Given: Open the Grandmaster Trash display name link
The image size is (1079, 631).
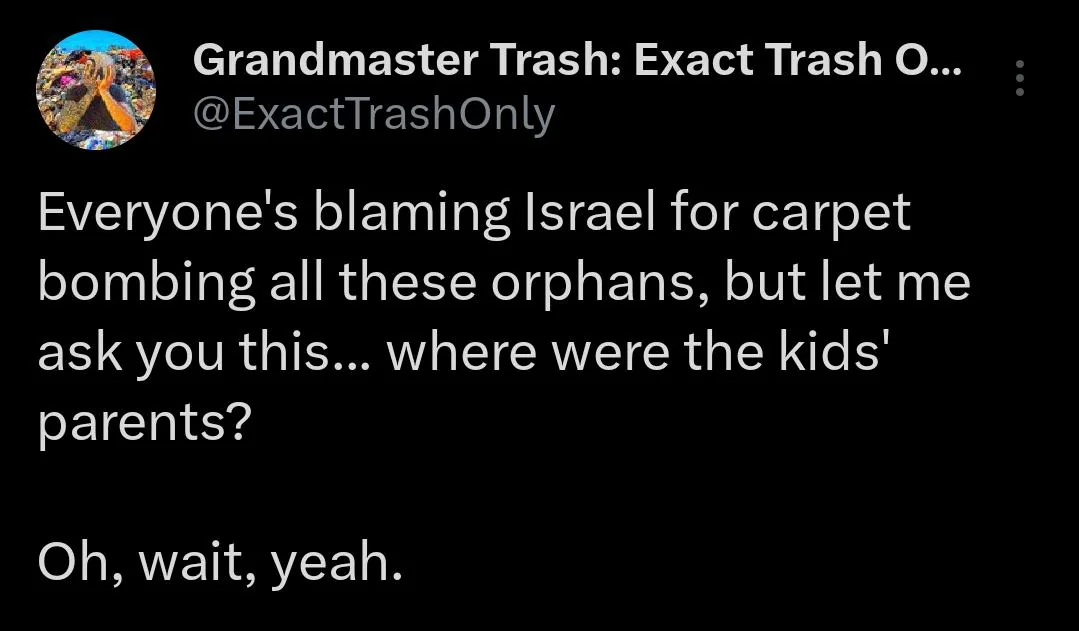Looking at the screenshot, I should pos(577,59).
